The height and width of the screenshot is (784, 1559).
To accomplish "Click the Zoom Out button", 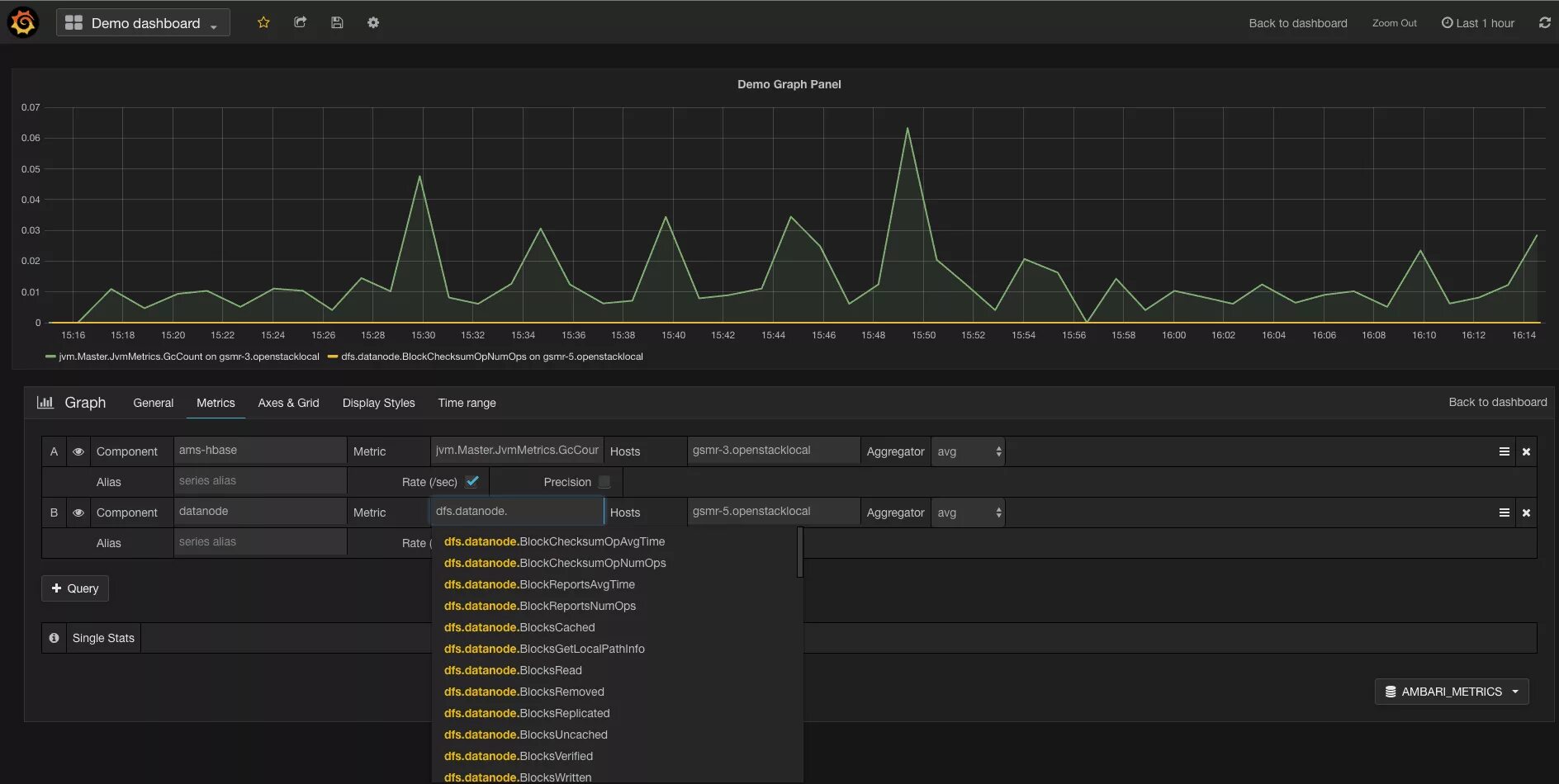I will [1395, 23].
